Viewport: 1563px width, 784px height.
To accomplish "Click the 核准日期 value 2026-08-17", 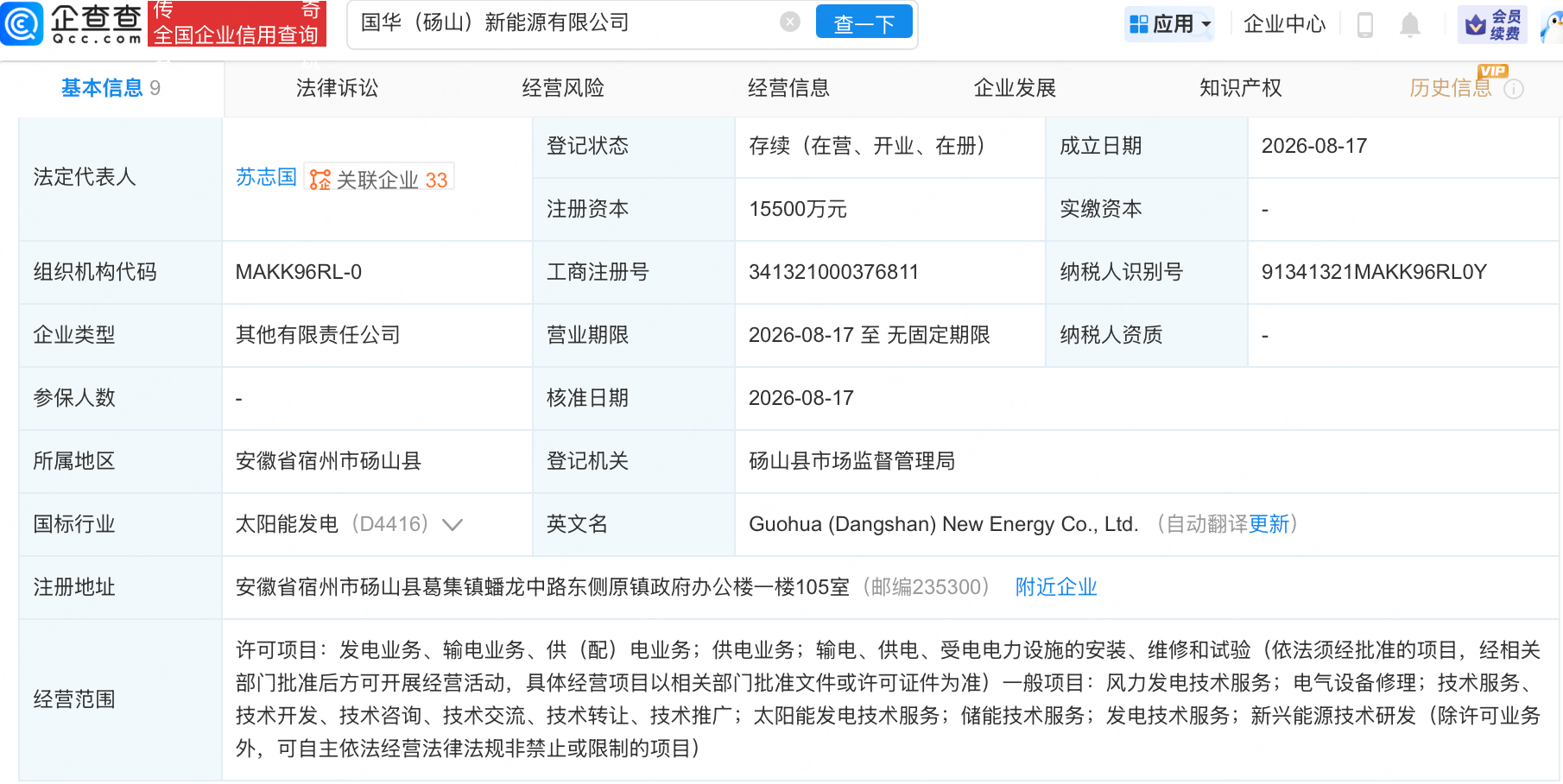I will pos(801,398).
